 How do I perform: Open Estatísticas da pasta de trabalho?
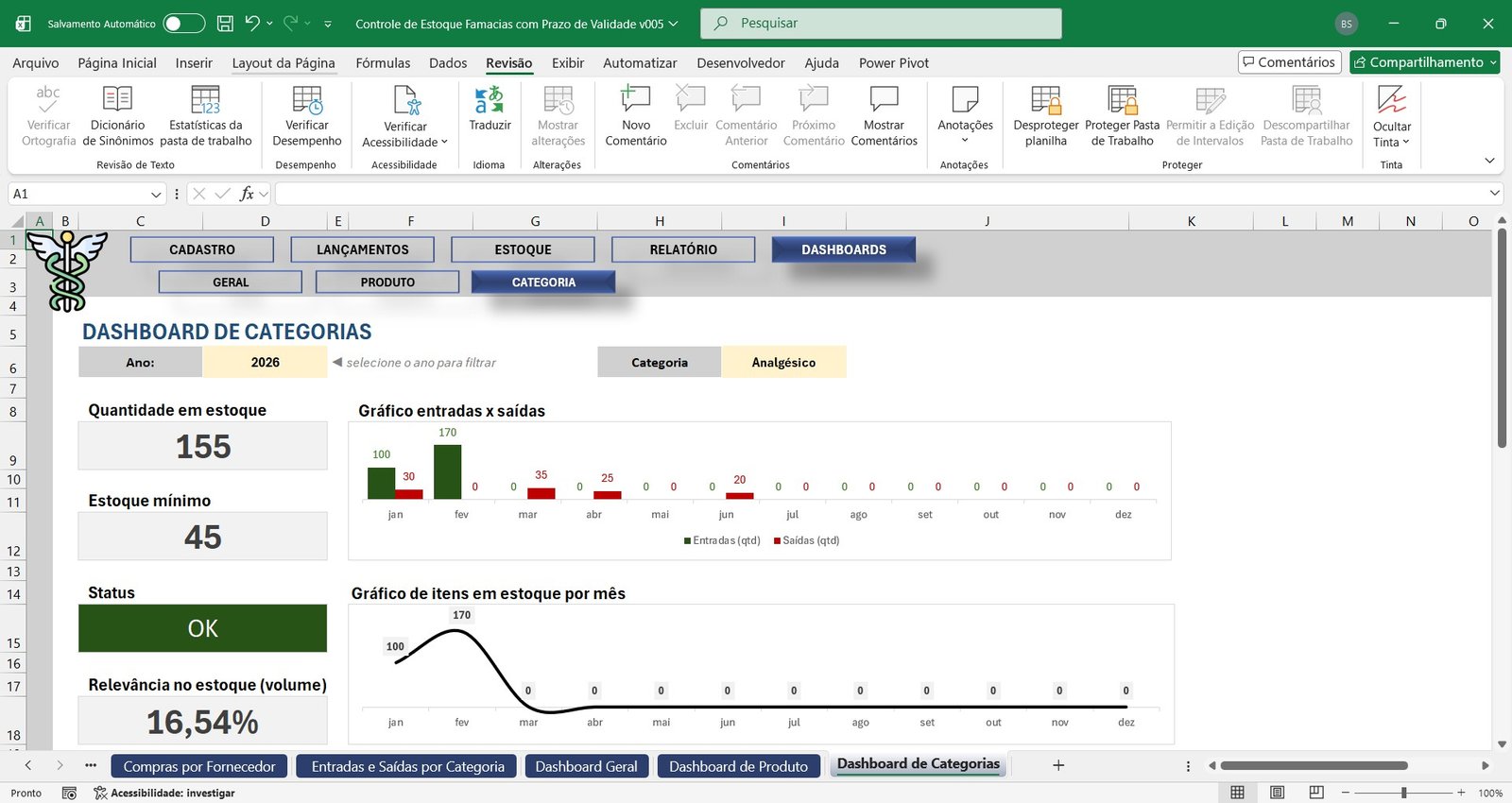click(205, 116)
